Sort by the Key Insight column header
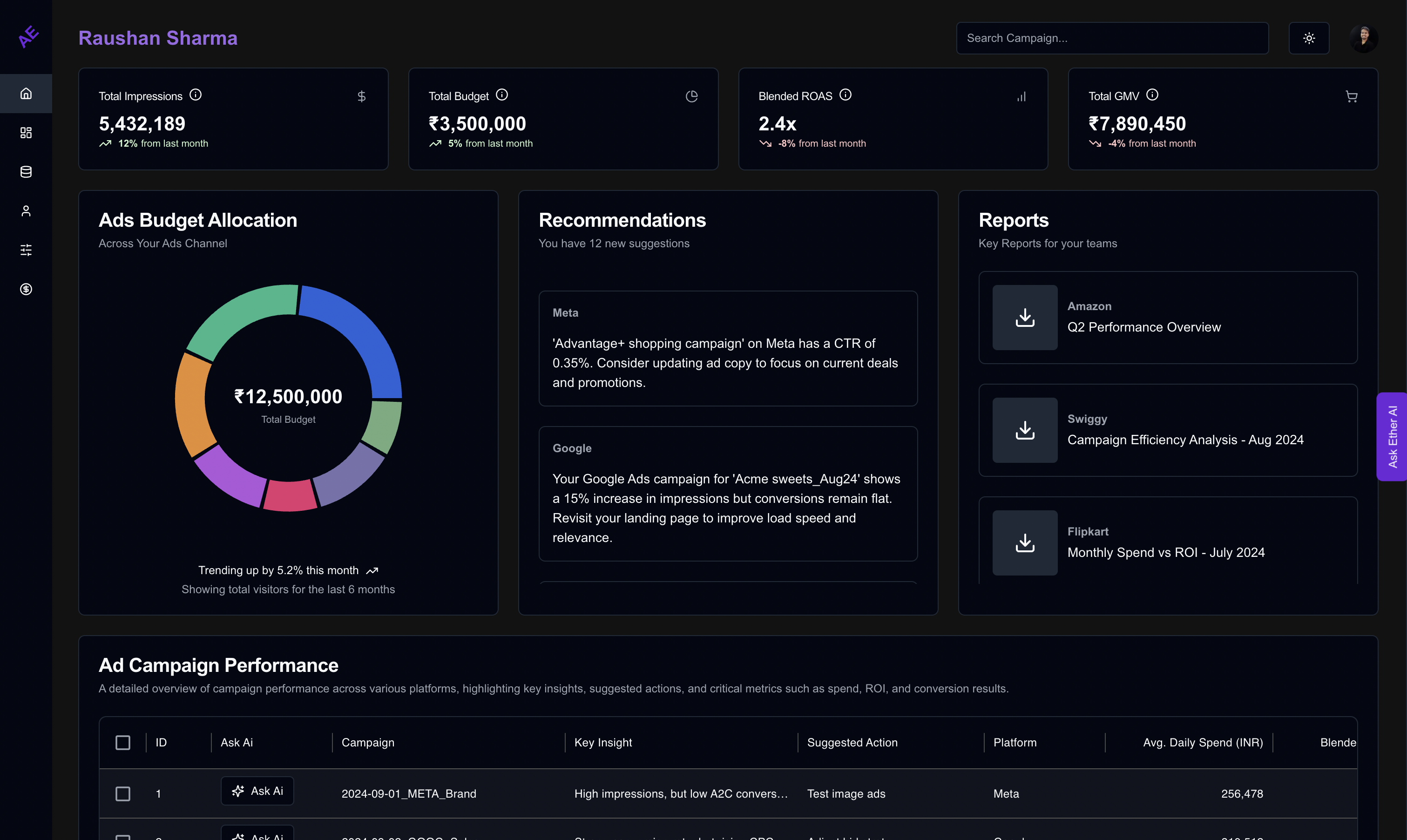1407x840 pixels. [603, 743]
